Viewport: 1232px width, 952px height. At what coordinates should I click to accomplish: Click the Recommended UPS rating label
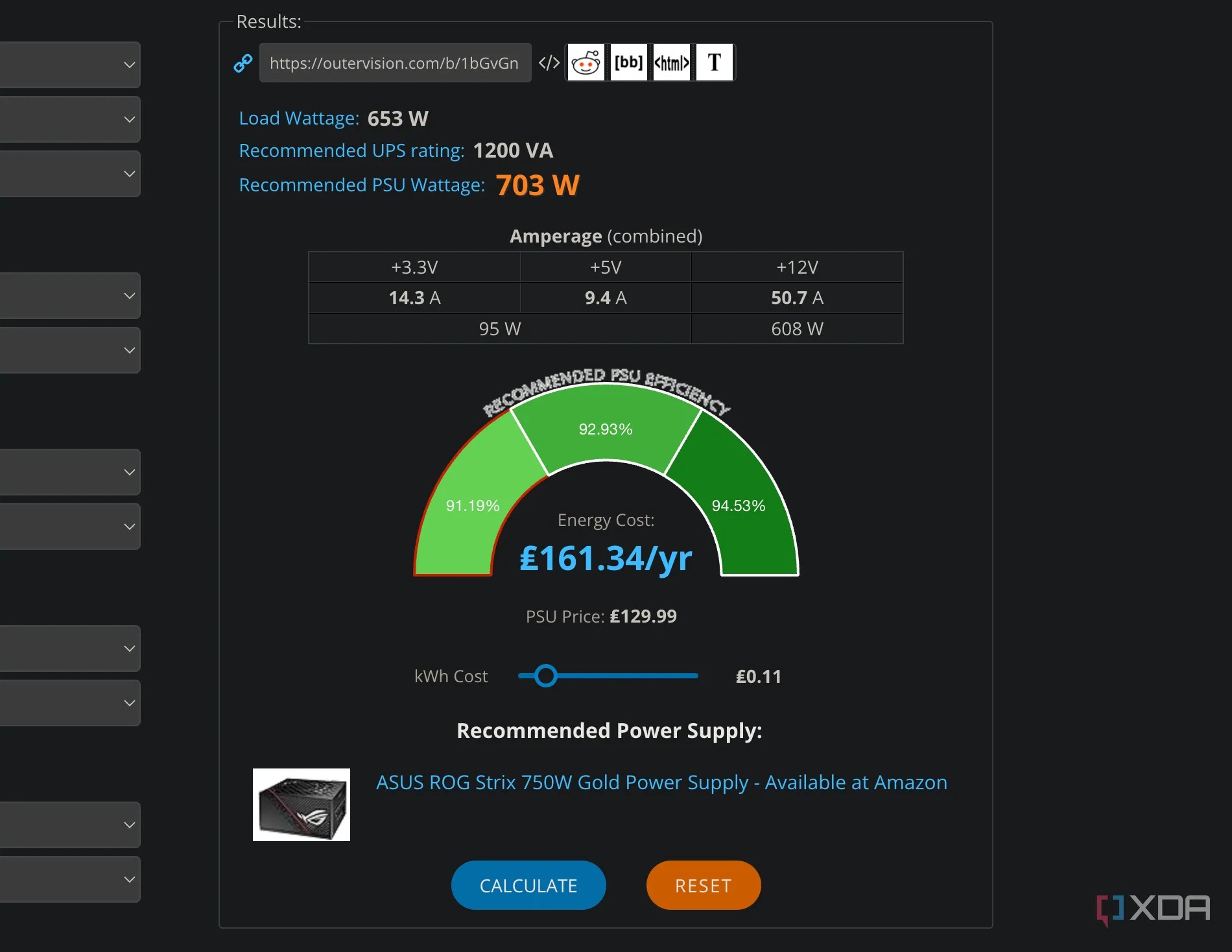point(351,150)
